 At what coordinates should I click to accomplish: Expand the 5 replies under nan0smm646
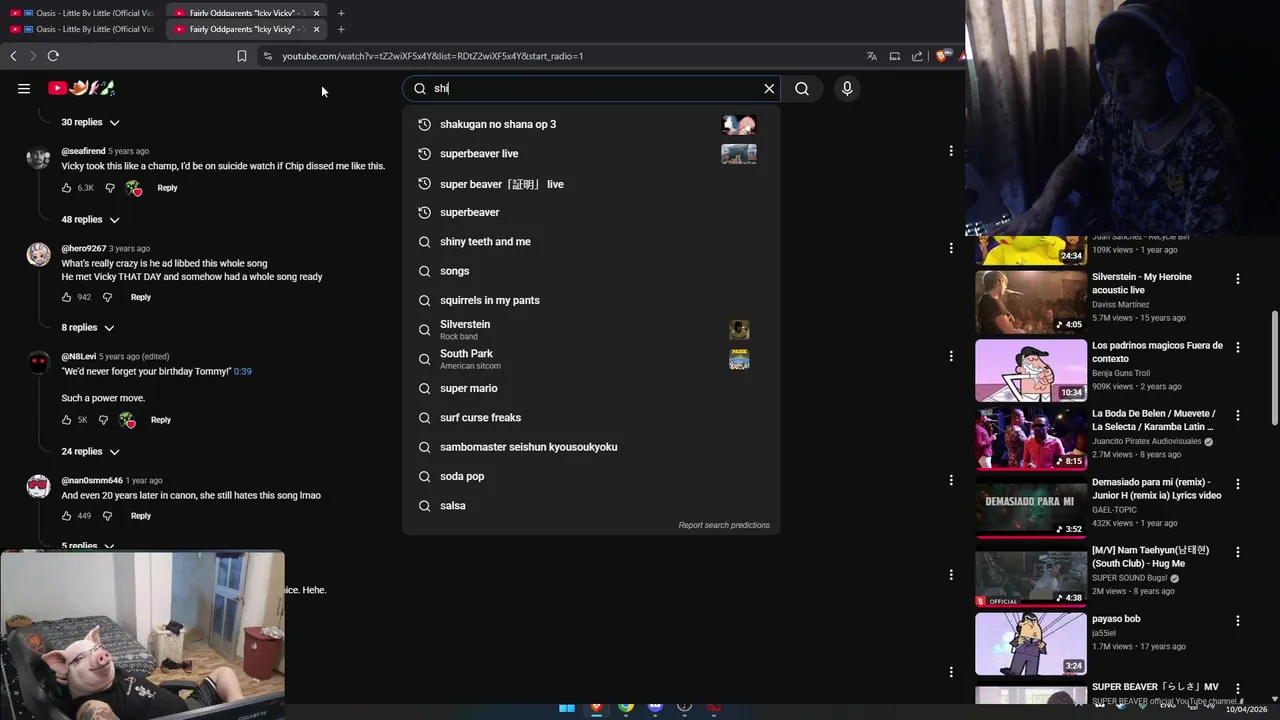click(x=88, y=546)
